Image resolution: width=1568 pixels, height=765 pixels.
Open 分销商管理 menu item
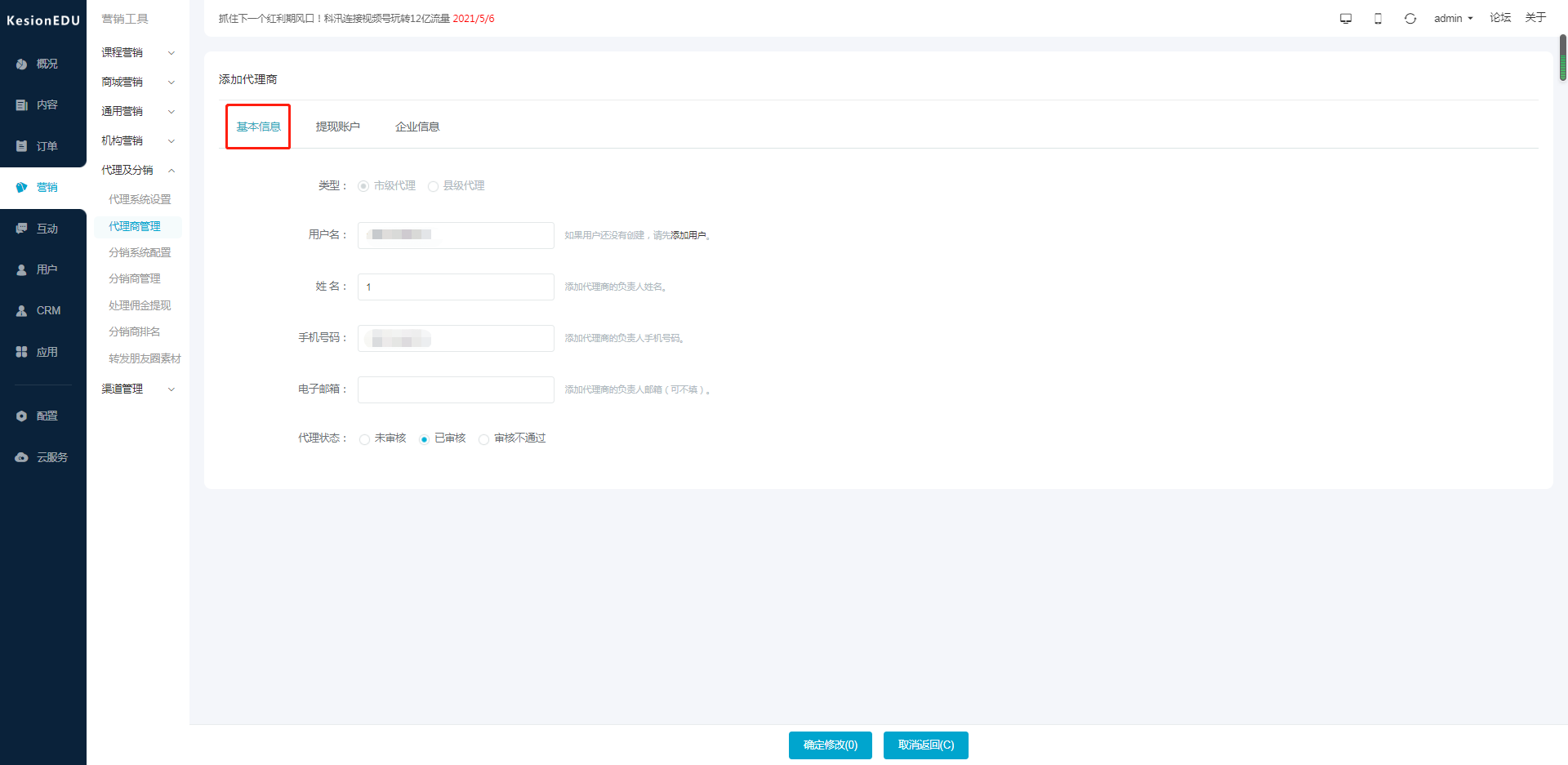135,278
